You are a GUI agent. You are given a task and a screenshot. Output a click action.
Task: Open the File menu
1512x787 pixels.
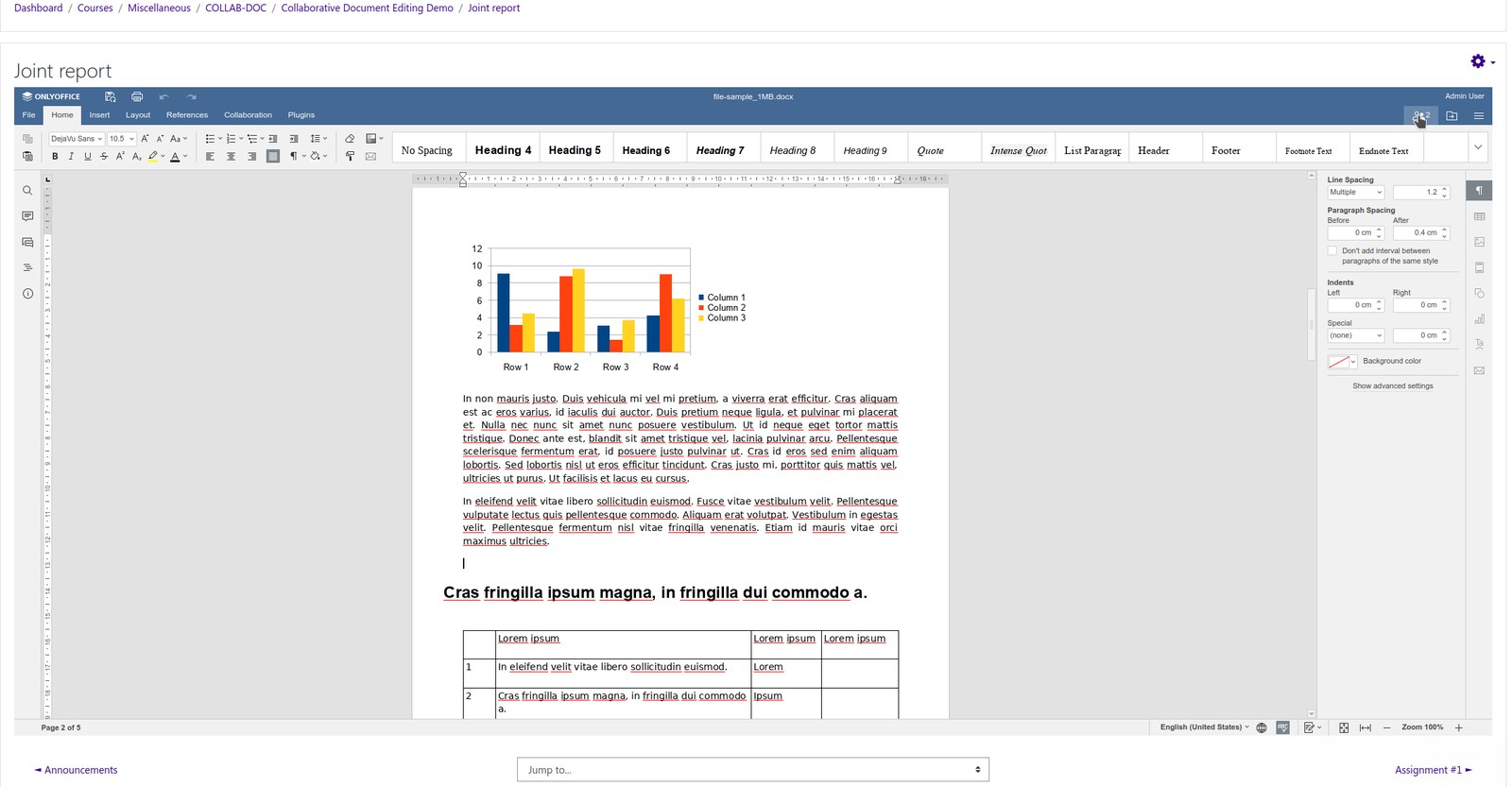(29, 115)
